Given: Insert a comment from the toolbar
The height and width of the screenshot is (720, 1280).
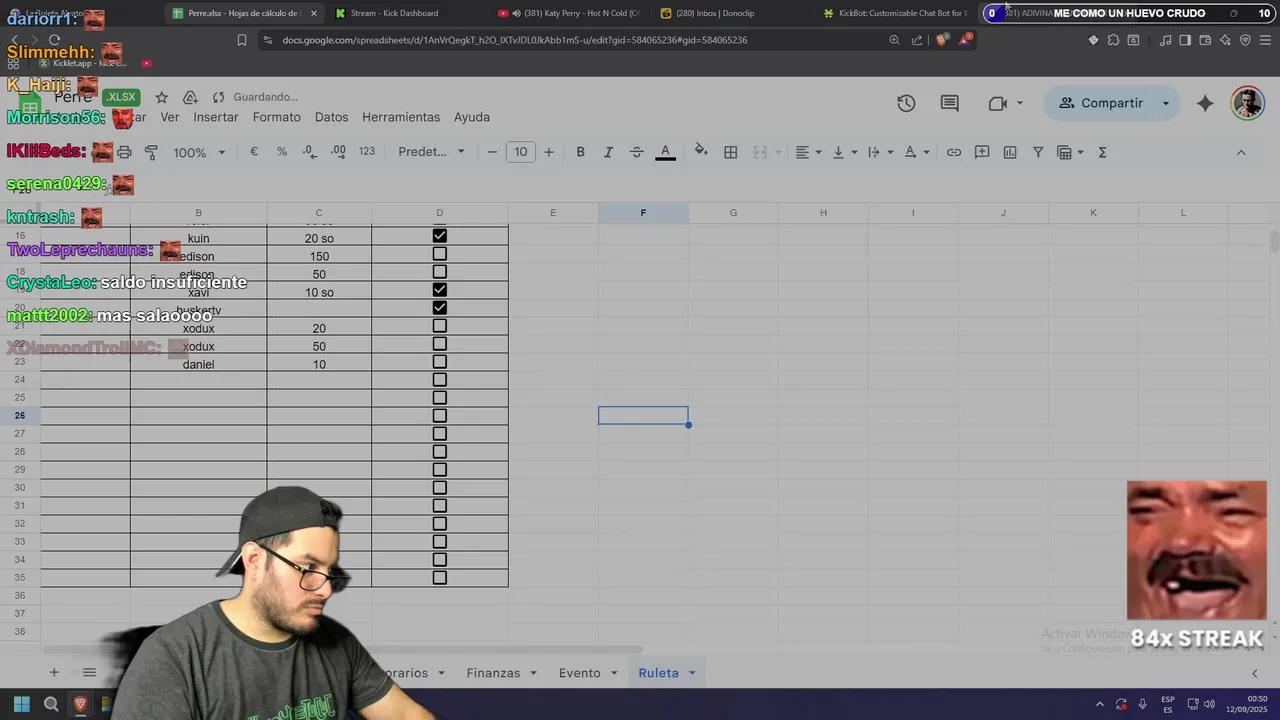Looking at the screenshot, I should [x=982, y=152].
